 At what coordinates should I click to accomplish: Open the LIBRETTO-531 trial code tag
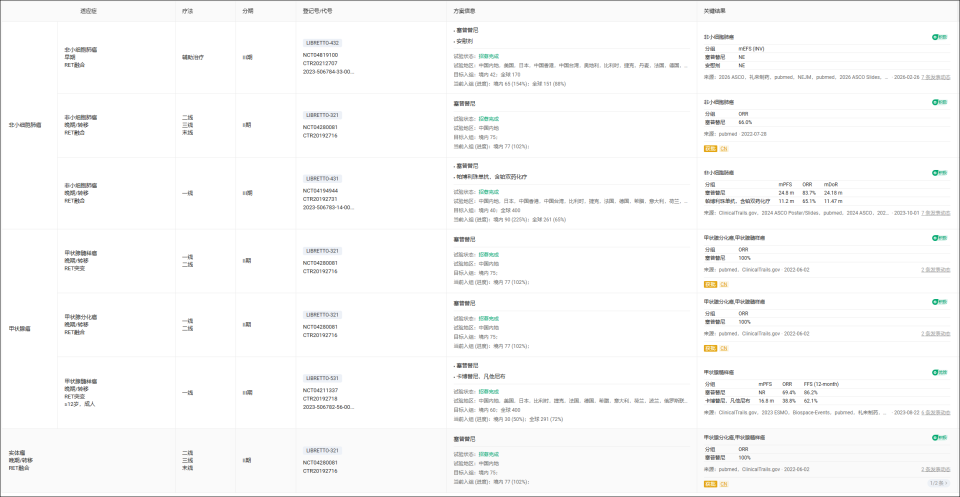(322, 378)
